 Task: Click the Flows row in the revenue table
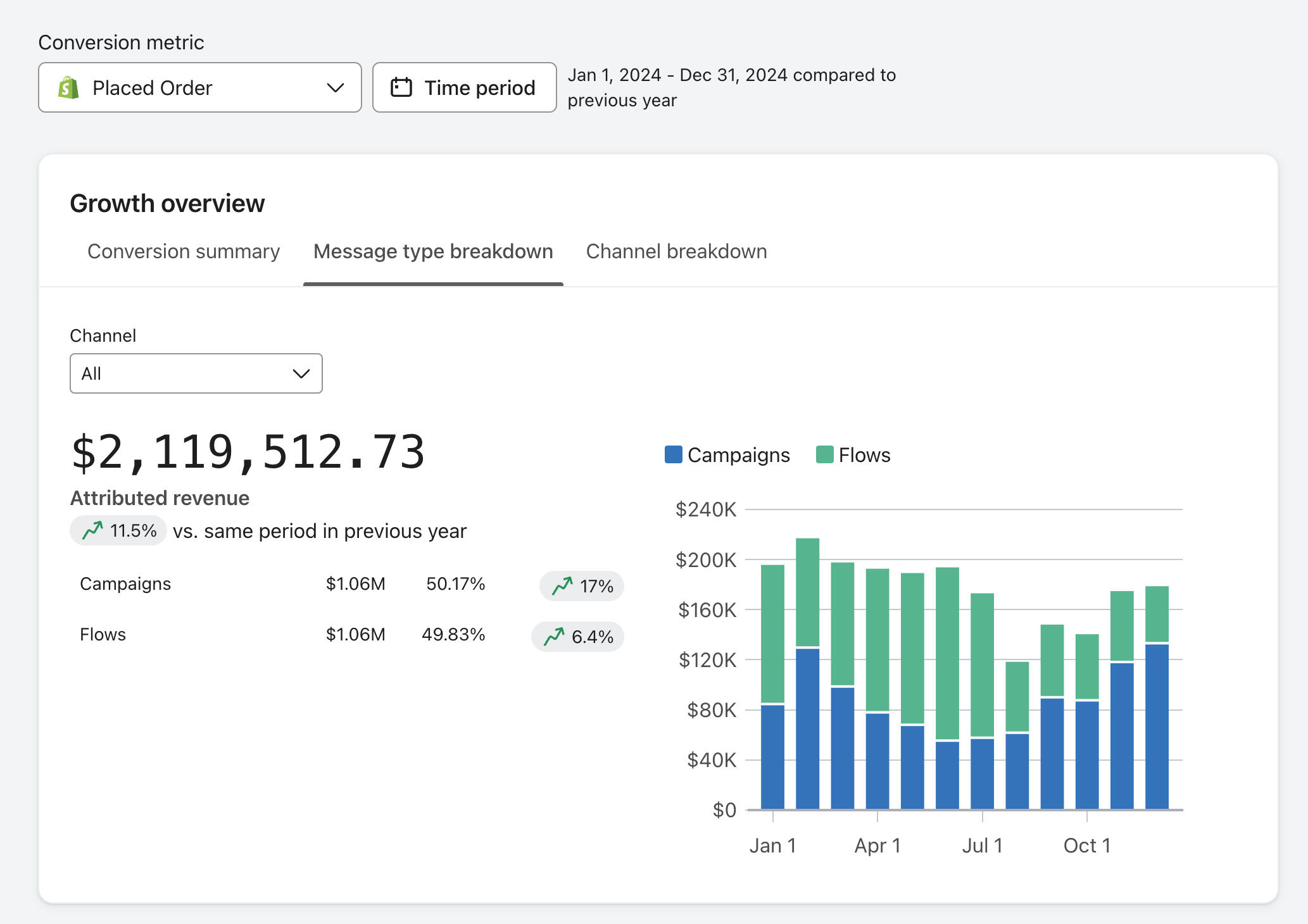[103, 634]
